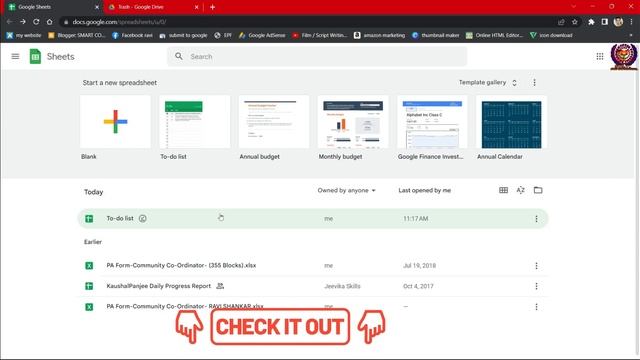Open template section more options
640x360 pixels.
point(534,82)
